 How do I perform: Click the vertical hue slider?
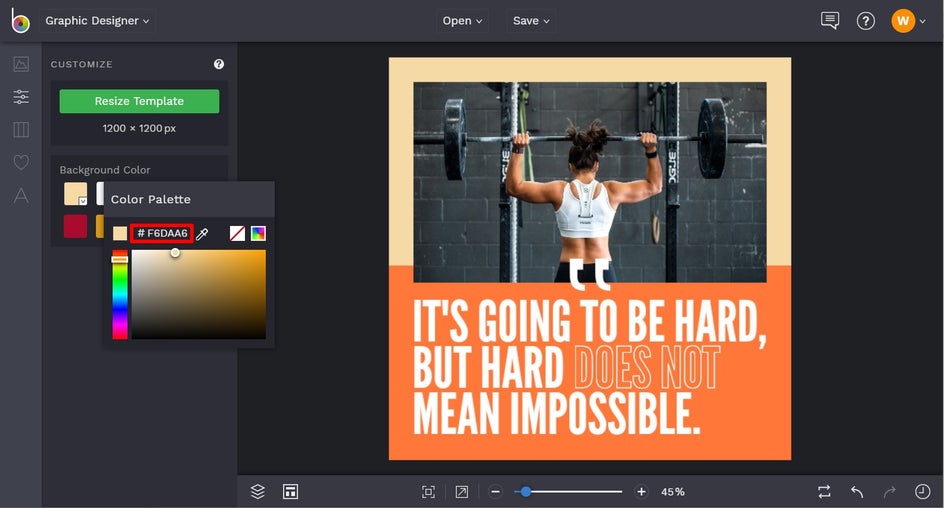point(120,295)
